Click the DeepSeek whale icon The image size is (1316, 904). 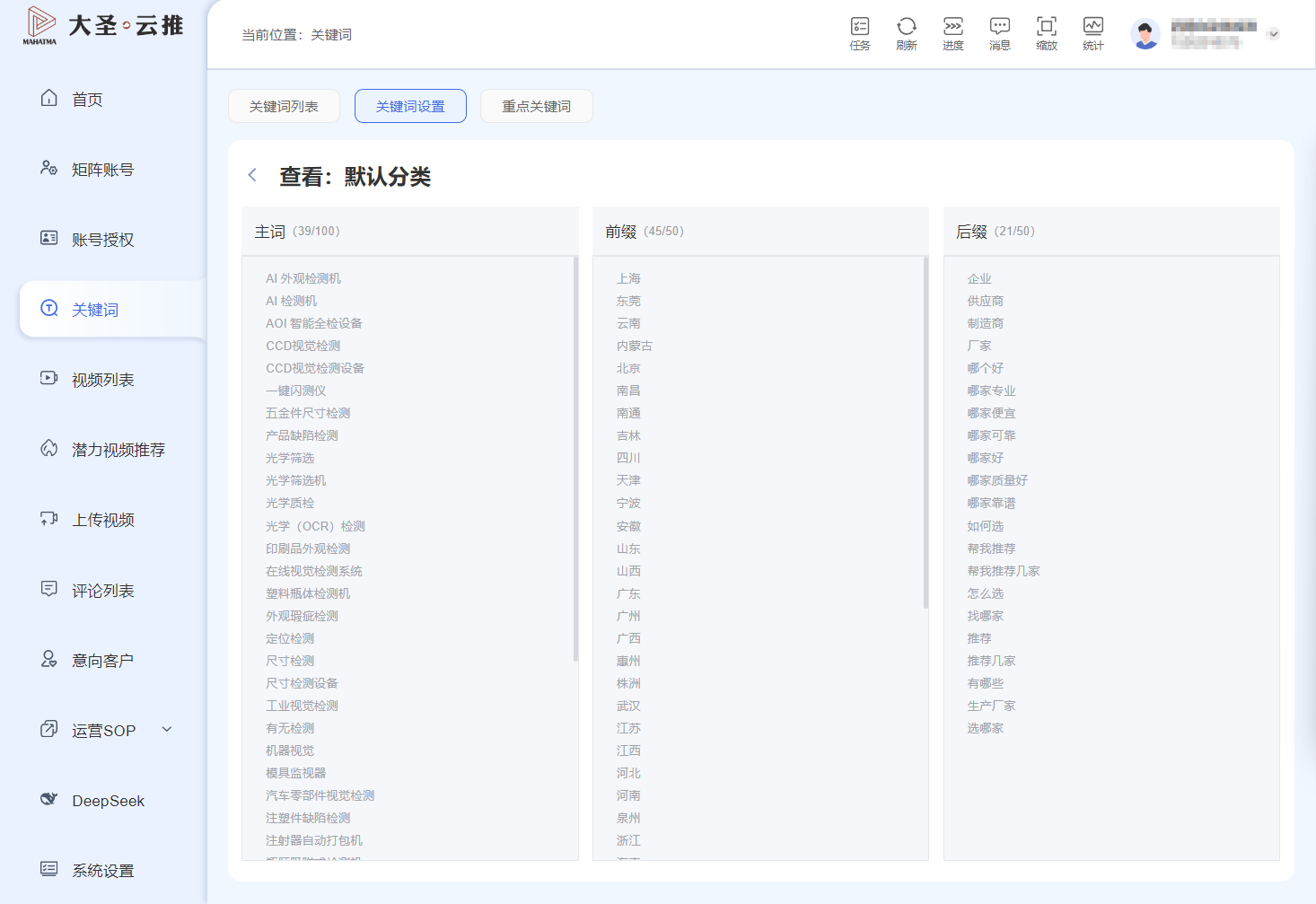click(49, 799)
